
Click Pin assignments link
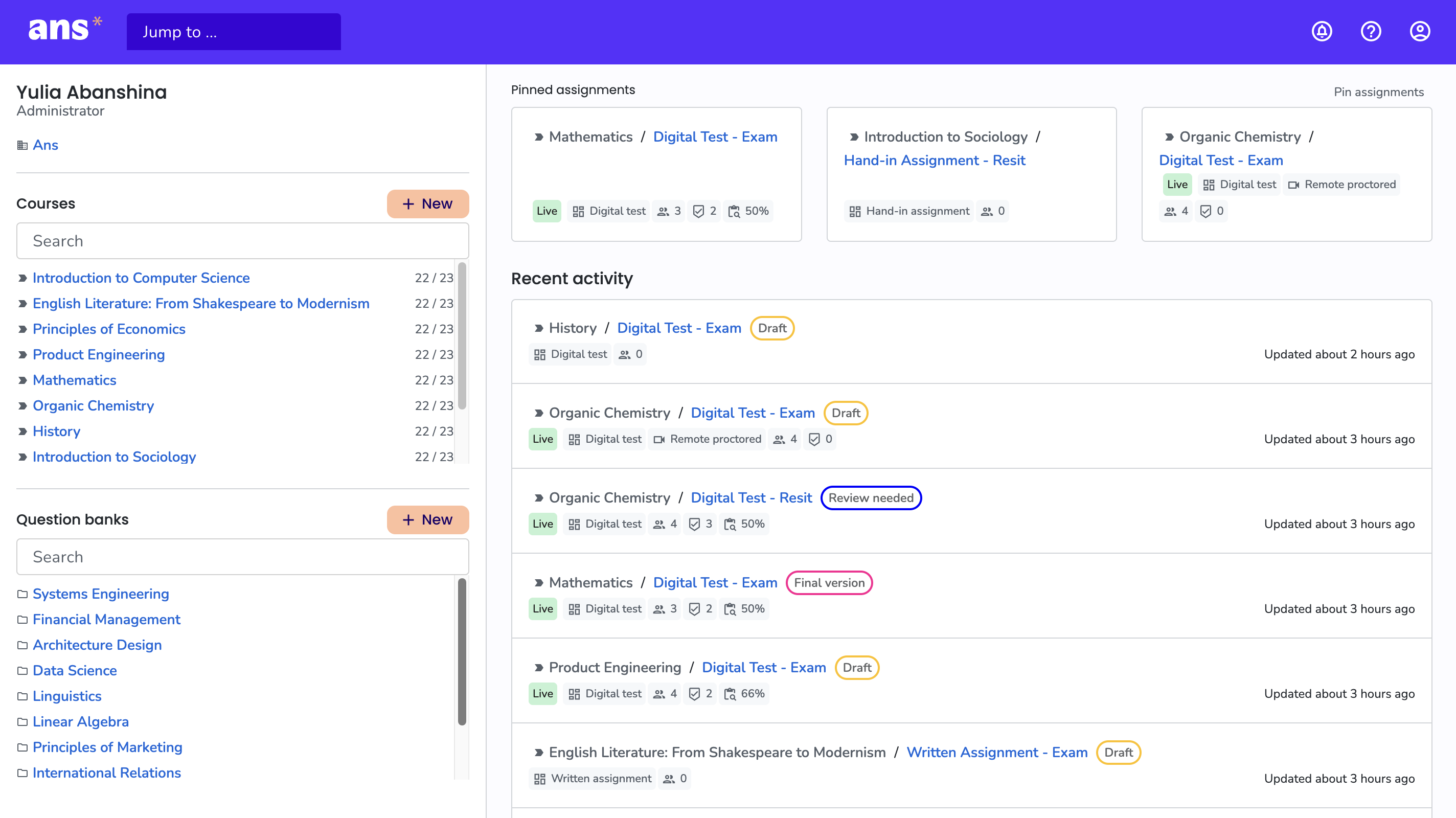[x=1379, y=92]
